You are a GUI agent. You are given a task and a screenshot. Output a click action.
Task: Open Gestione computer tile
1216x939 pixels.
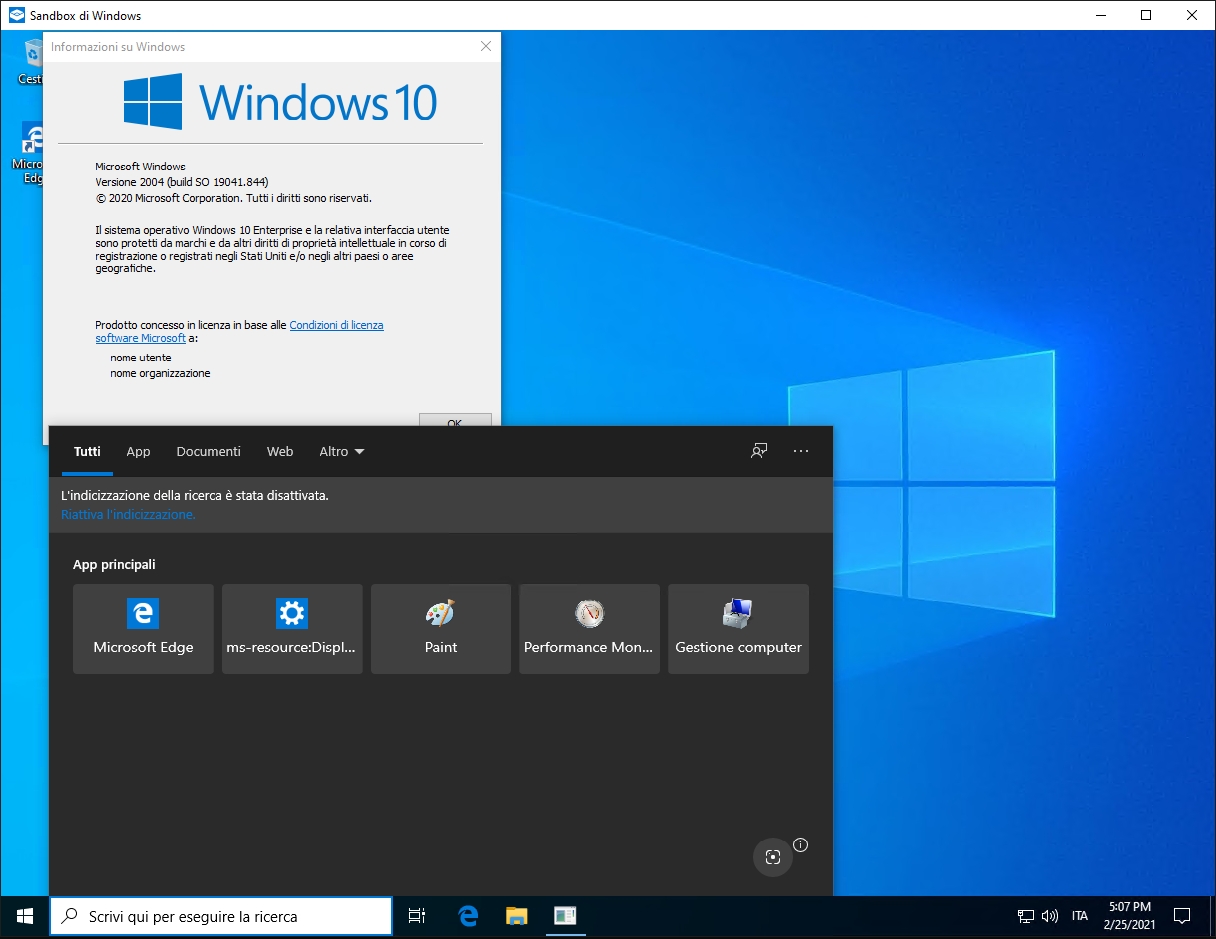pos(738,629)
